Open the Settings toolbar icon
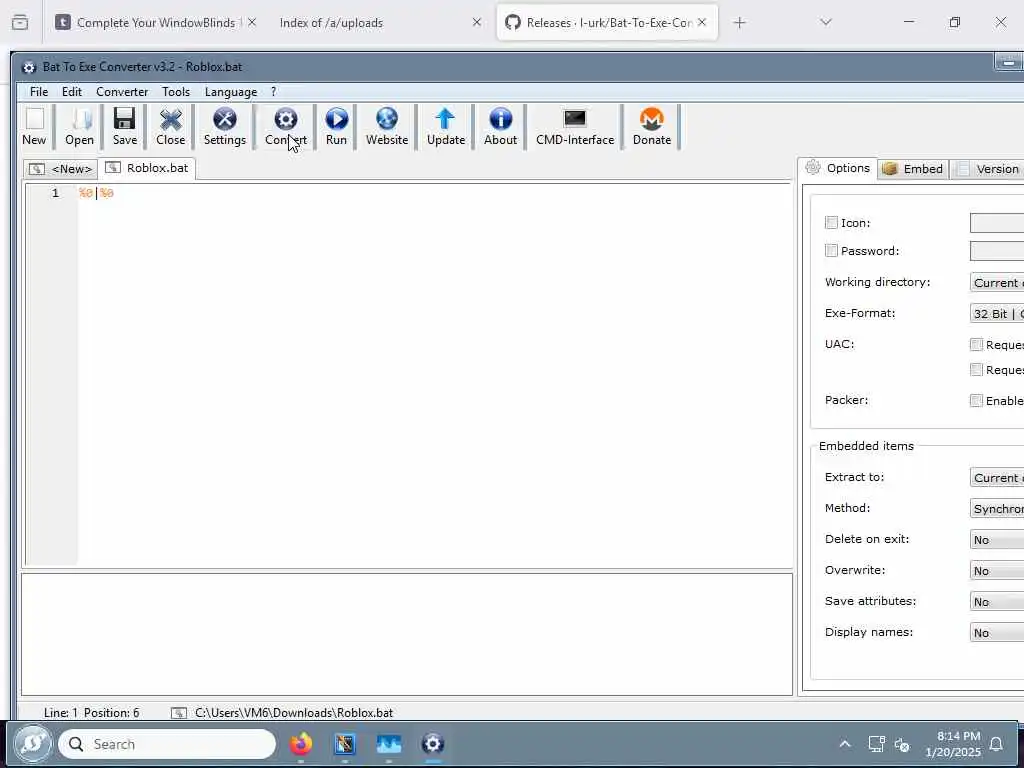This screenshot has width=1024, height=768. coord(225,127)
